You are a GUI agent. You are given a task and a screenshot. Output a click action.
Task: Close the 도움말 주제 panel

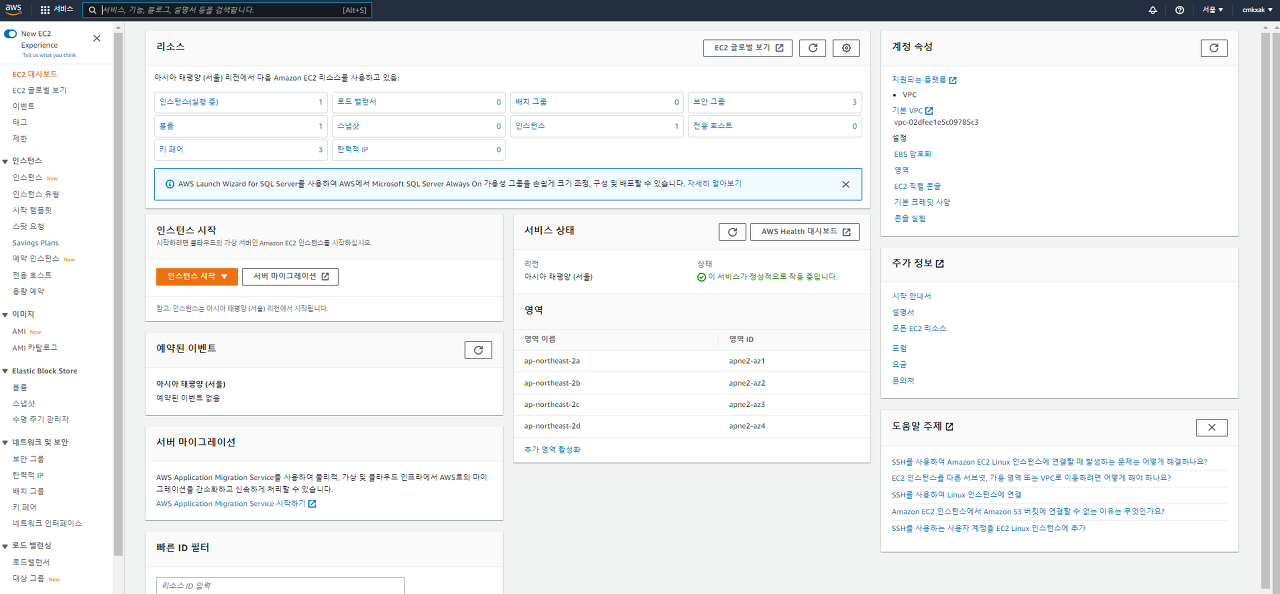pos(1212,427)
